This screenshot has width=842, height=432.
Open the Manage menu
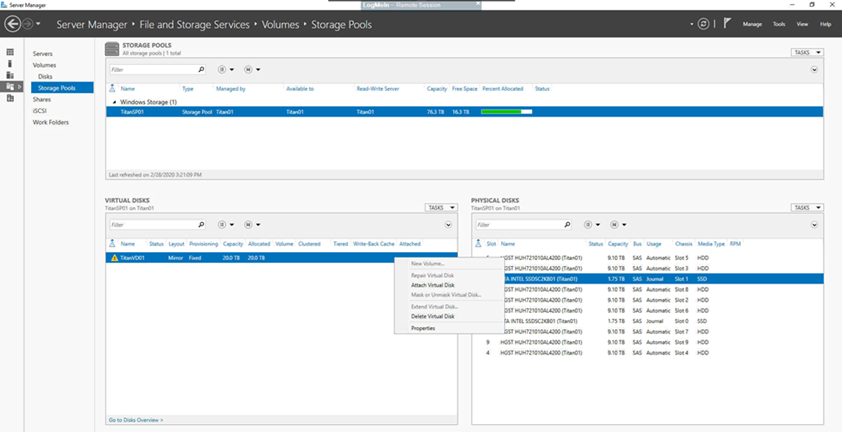(752, 24)
